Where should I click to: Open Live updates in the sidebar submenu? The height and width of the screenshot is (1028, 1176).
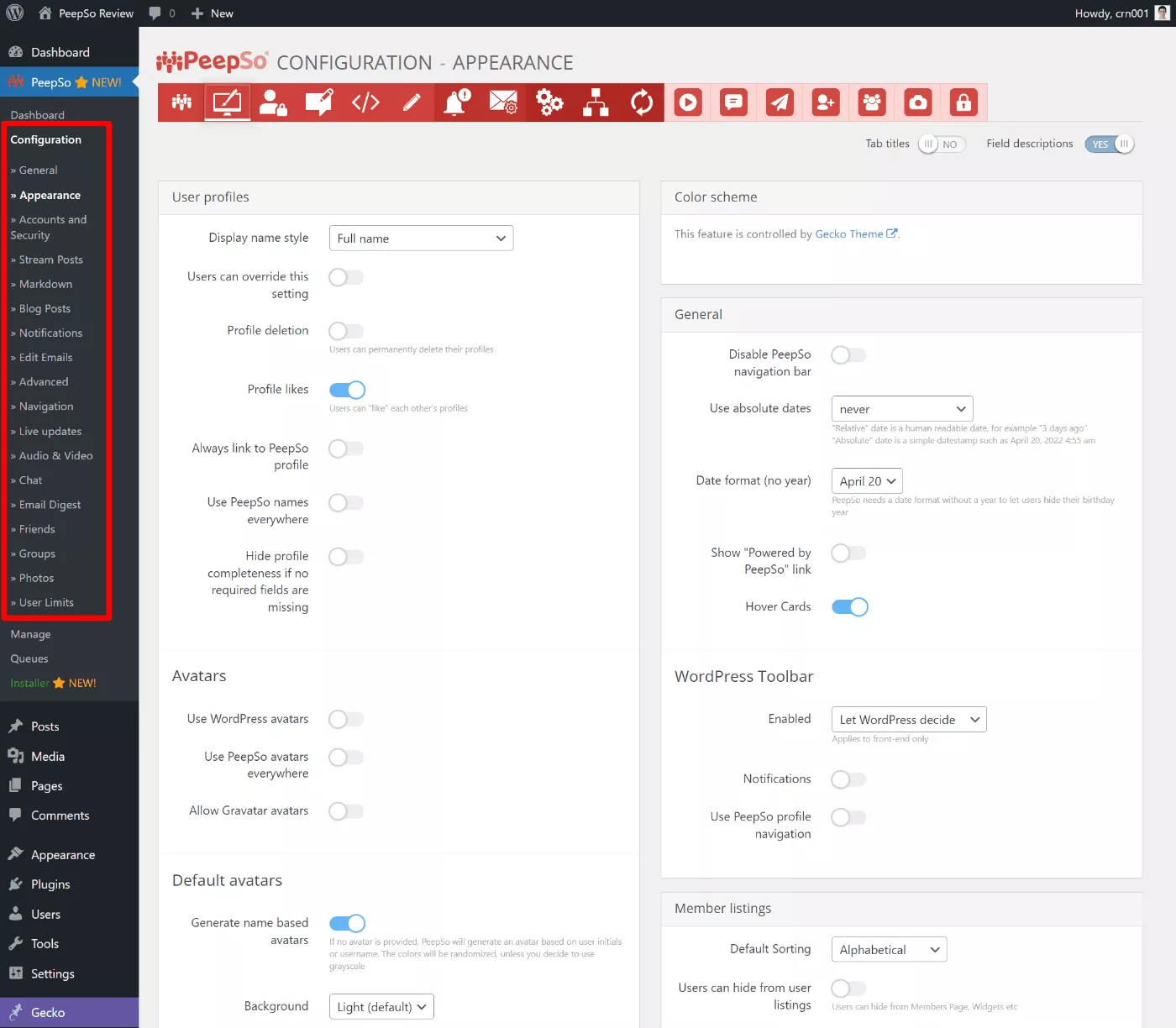(x=50, y=432)
